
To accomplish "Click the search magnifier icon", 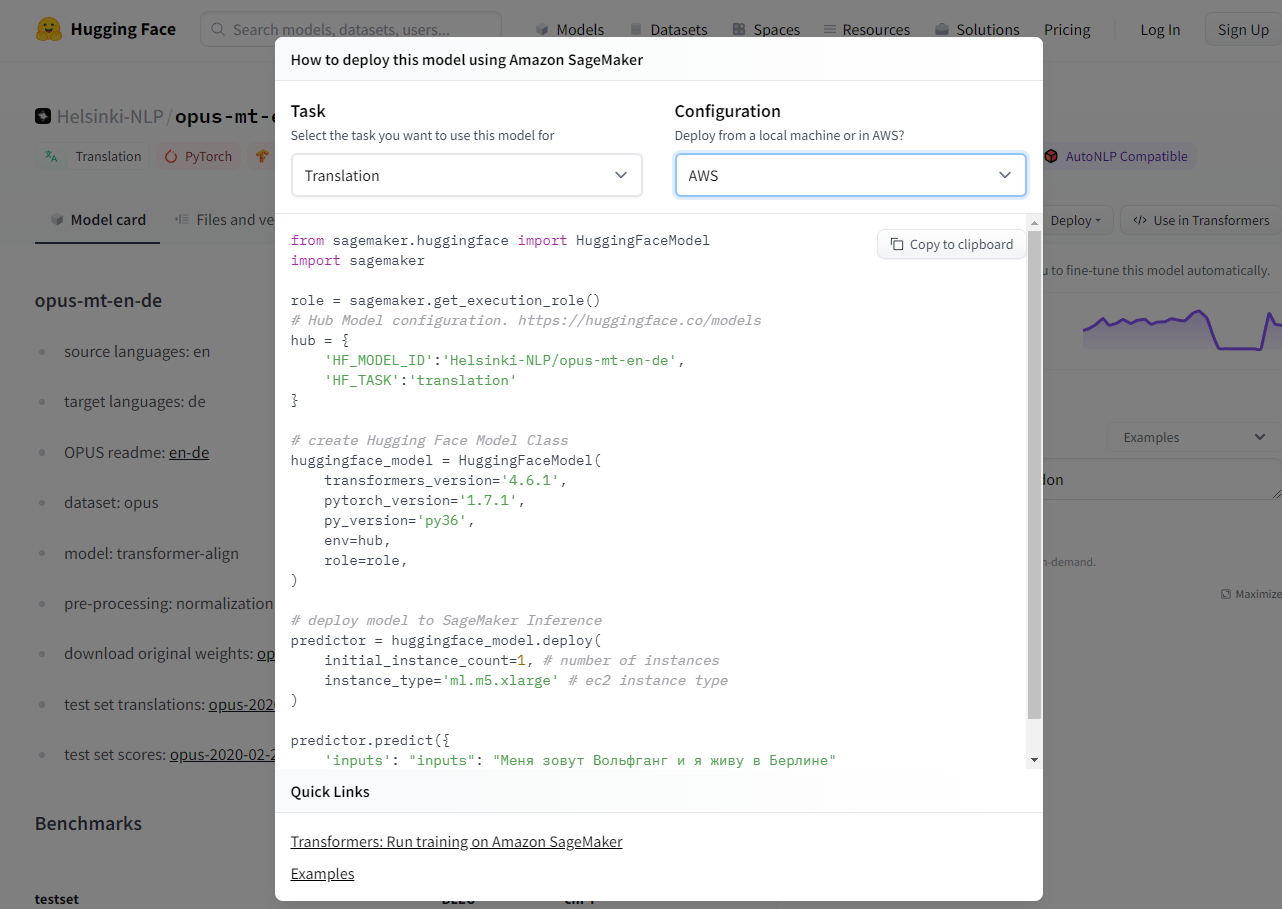I will (219, 29).
